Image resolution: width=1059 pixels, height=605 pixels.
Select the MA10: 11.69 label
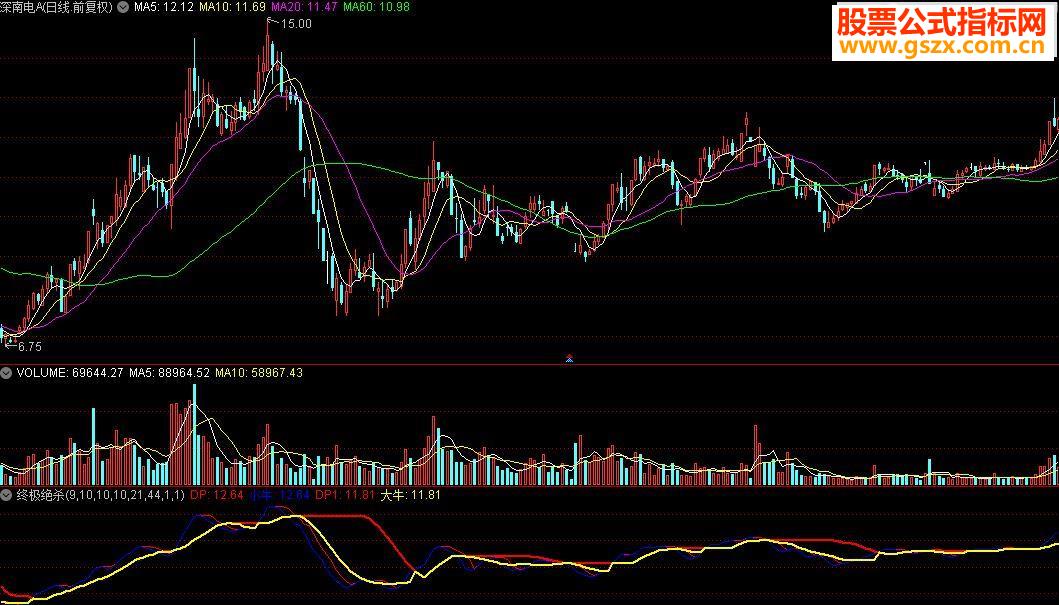[232, 7]
